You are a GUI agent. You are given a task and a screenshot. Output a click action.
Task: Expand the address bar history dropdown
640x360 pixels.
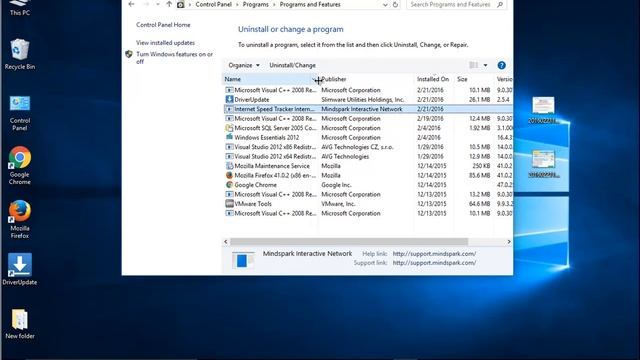[385, 5]
